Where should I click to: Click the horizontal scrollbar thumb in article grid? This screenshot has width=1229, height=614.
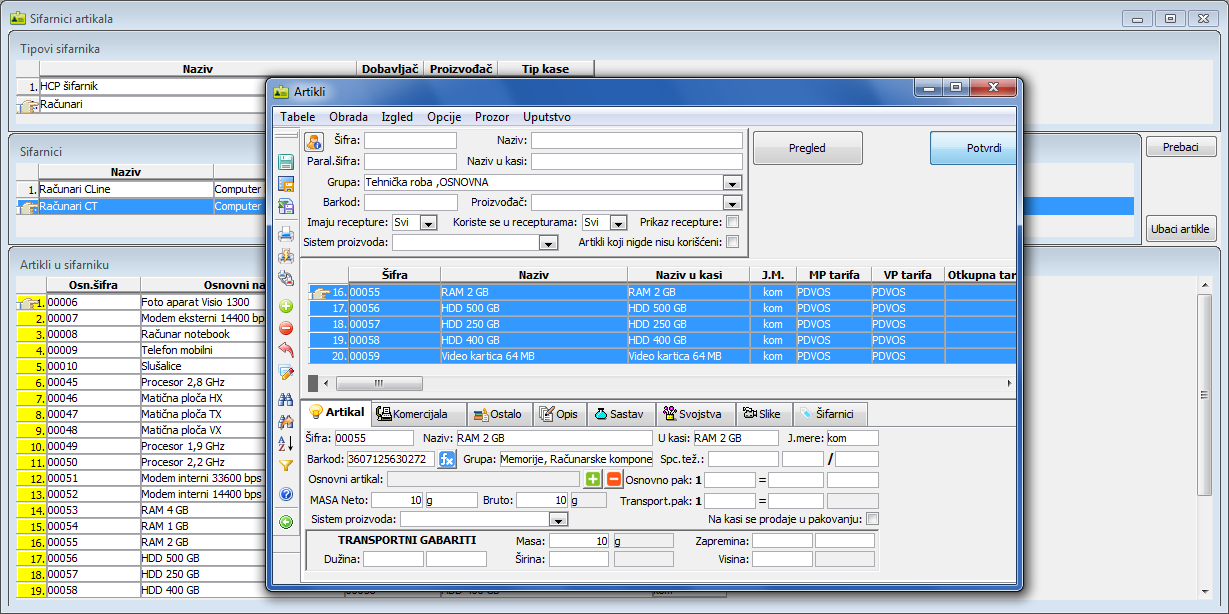[x=378, y=383]
